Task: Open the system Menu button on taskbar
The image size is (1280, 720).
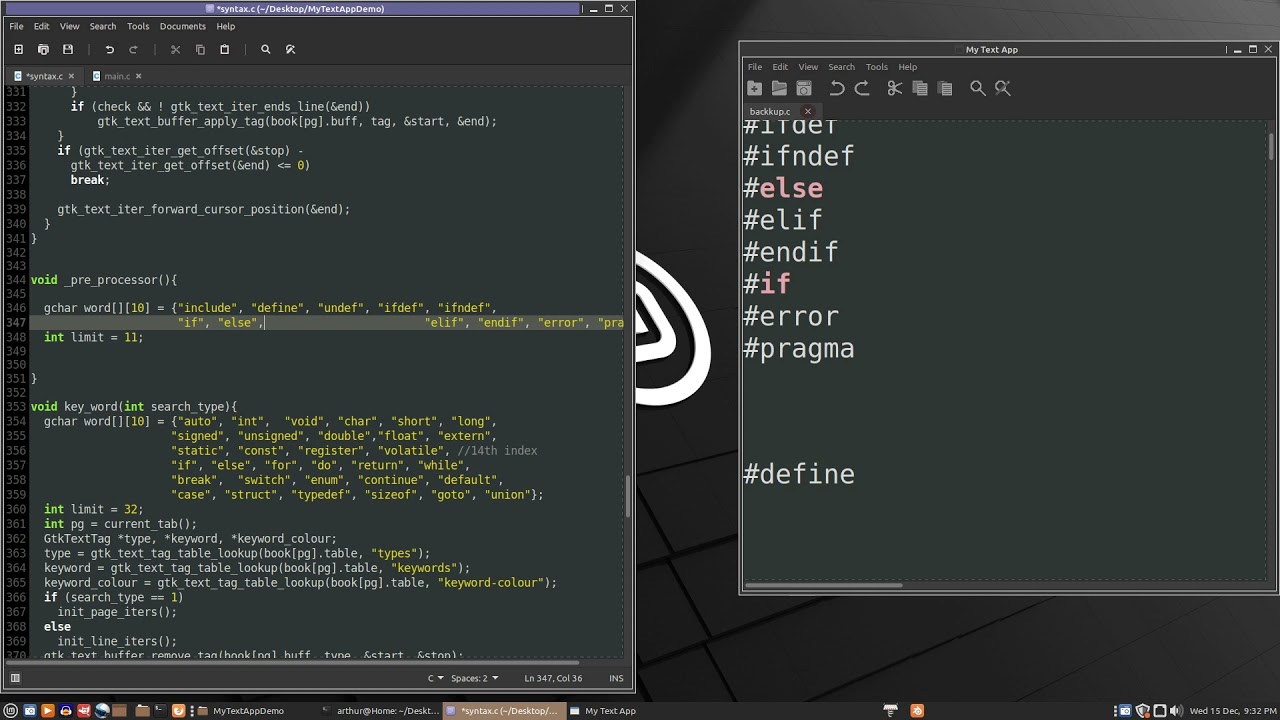Action: pyautogui.click(x=11, y=711)
